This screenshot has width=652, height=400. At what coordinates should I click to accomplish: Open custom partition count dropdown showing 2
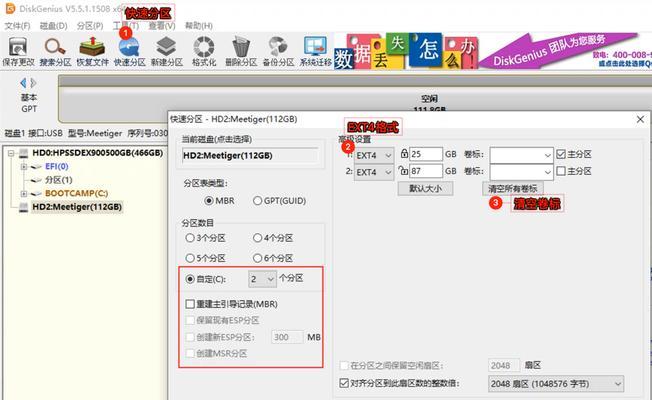point(262,279)
